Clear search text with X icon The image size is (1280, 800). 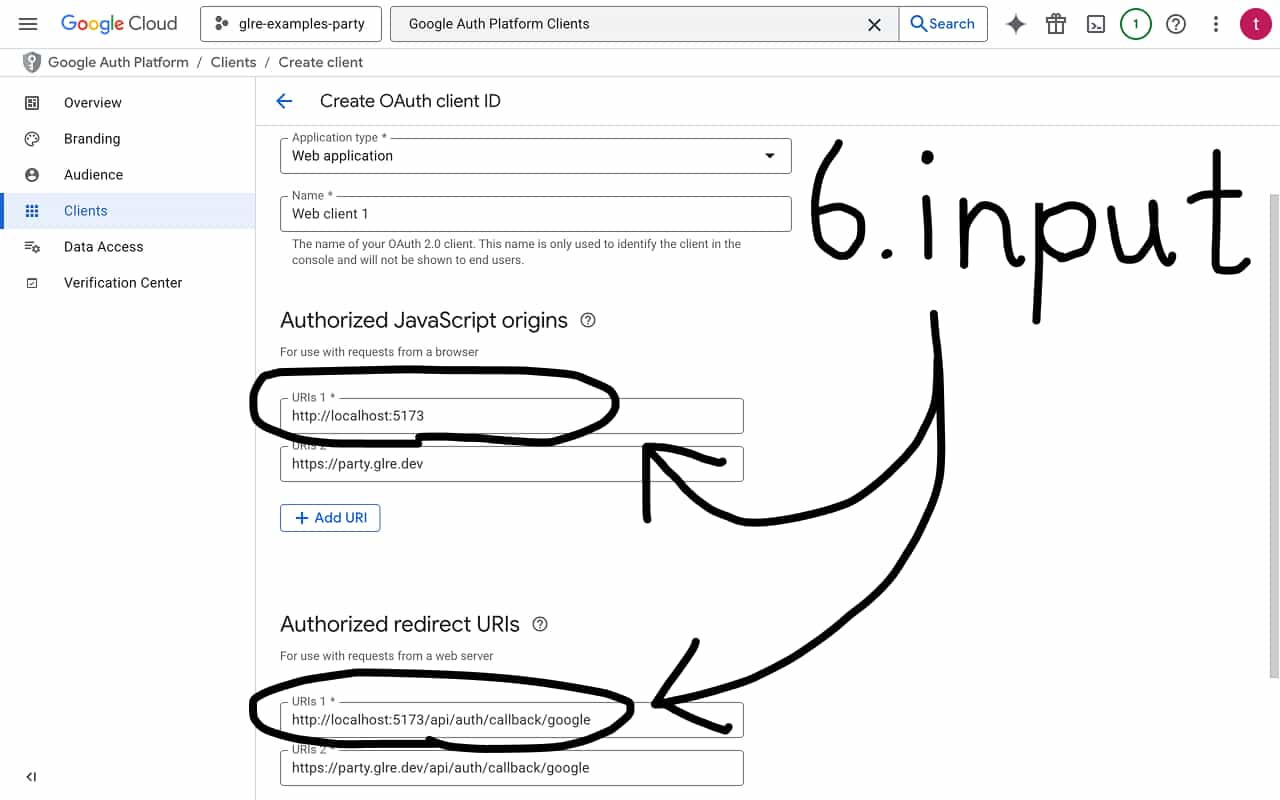pos(874,24)
